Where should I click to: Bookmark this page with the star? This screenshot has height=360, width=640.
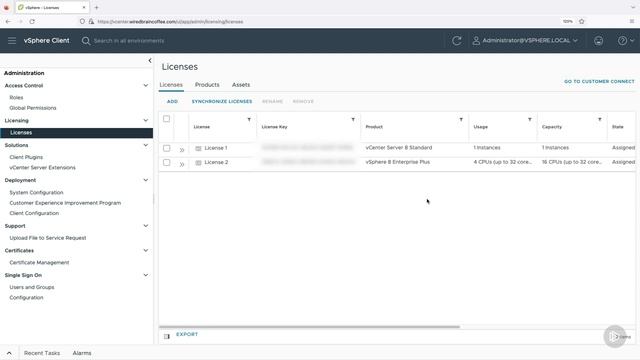[x=582, y=21]
